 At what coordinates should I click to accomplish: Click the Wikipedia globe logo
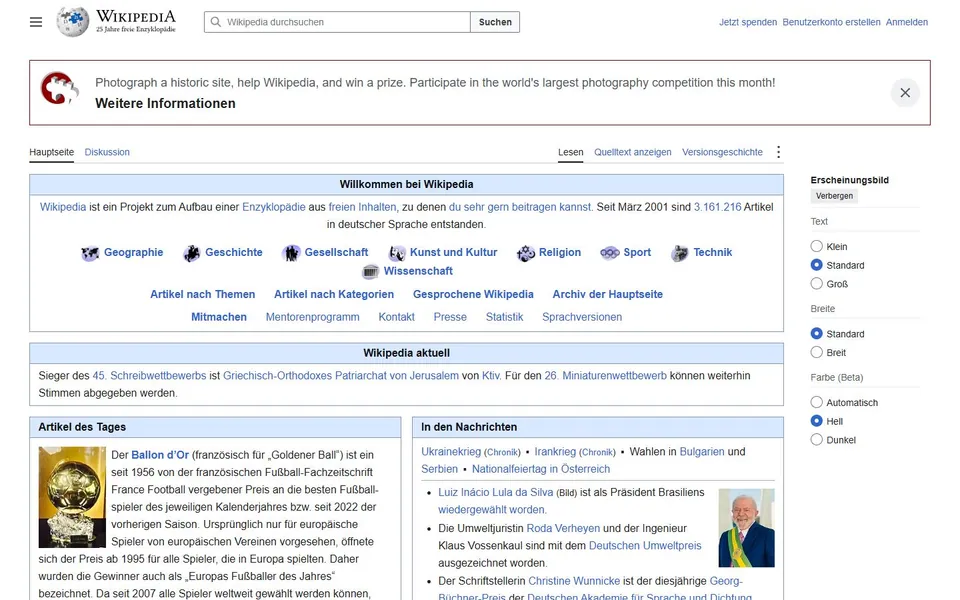pos(73,22)
